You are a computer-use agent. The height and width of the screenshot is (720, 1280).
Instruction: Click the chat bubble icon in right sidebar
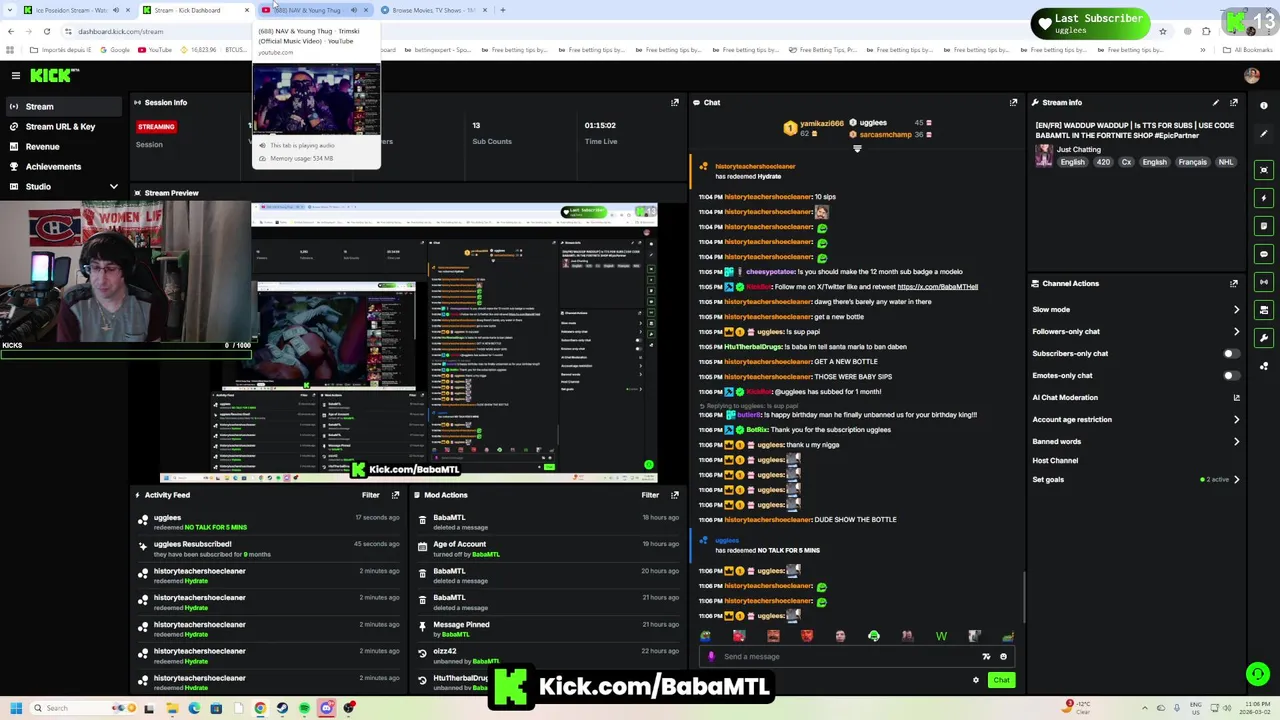[1264, 254]
